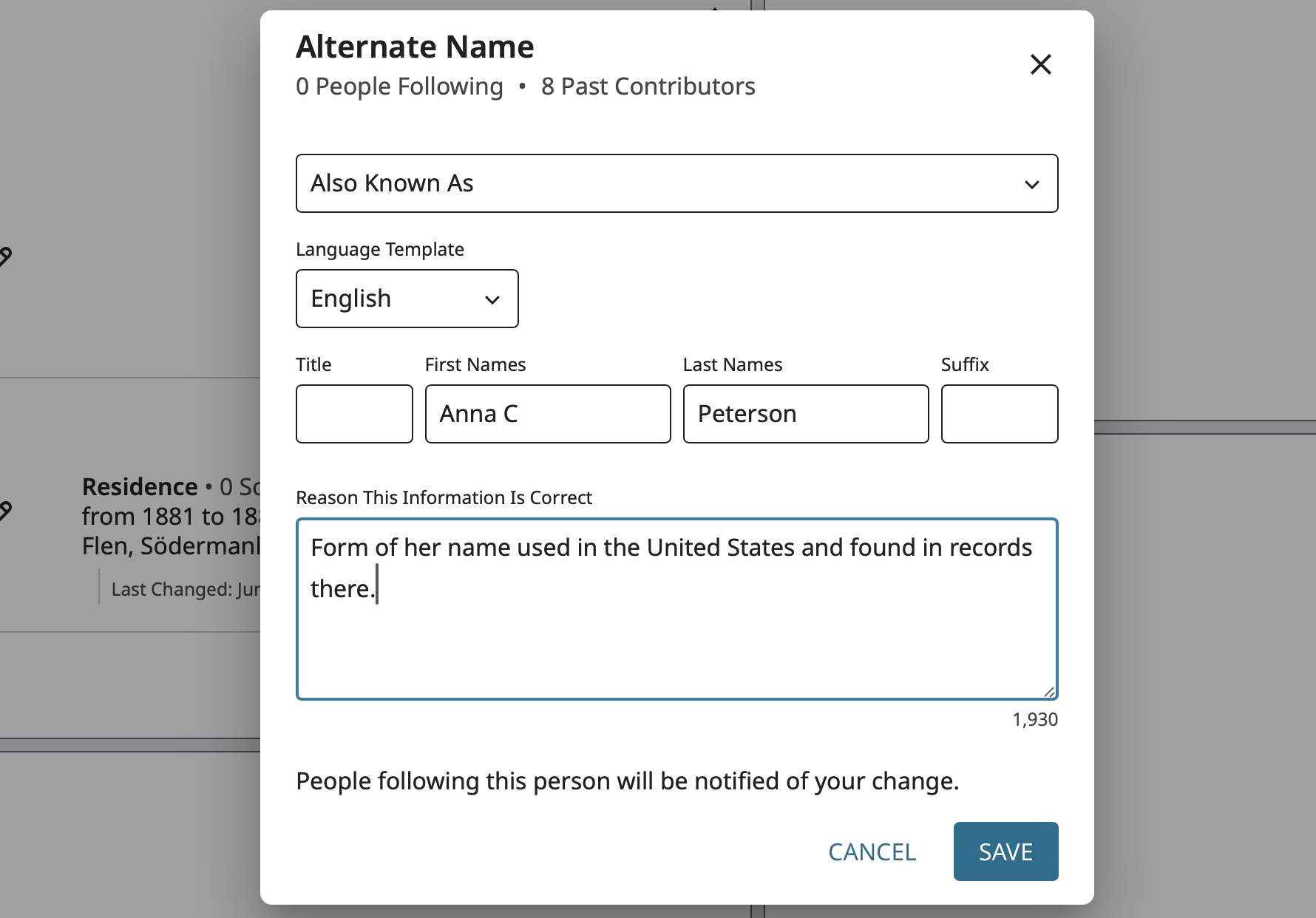
Task: Click the empty Suffix field
Action: tap(999, 414)
